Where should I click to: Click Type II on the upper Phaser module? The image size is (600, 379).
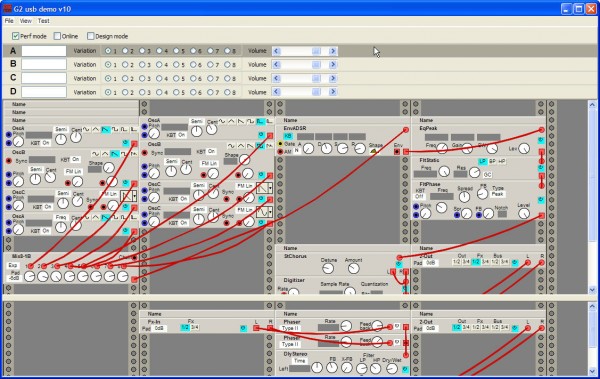[290, 328]
